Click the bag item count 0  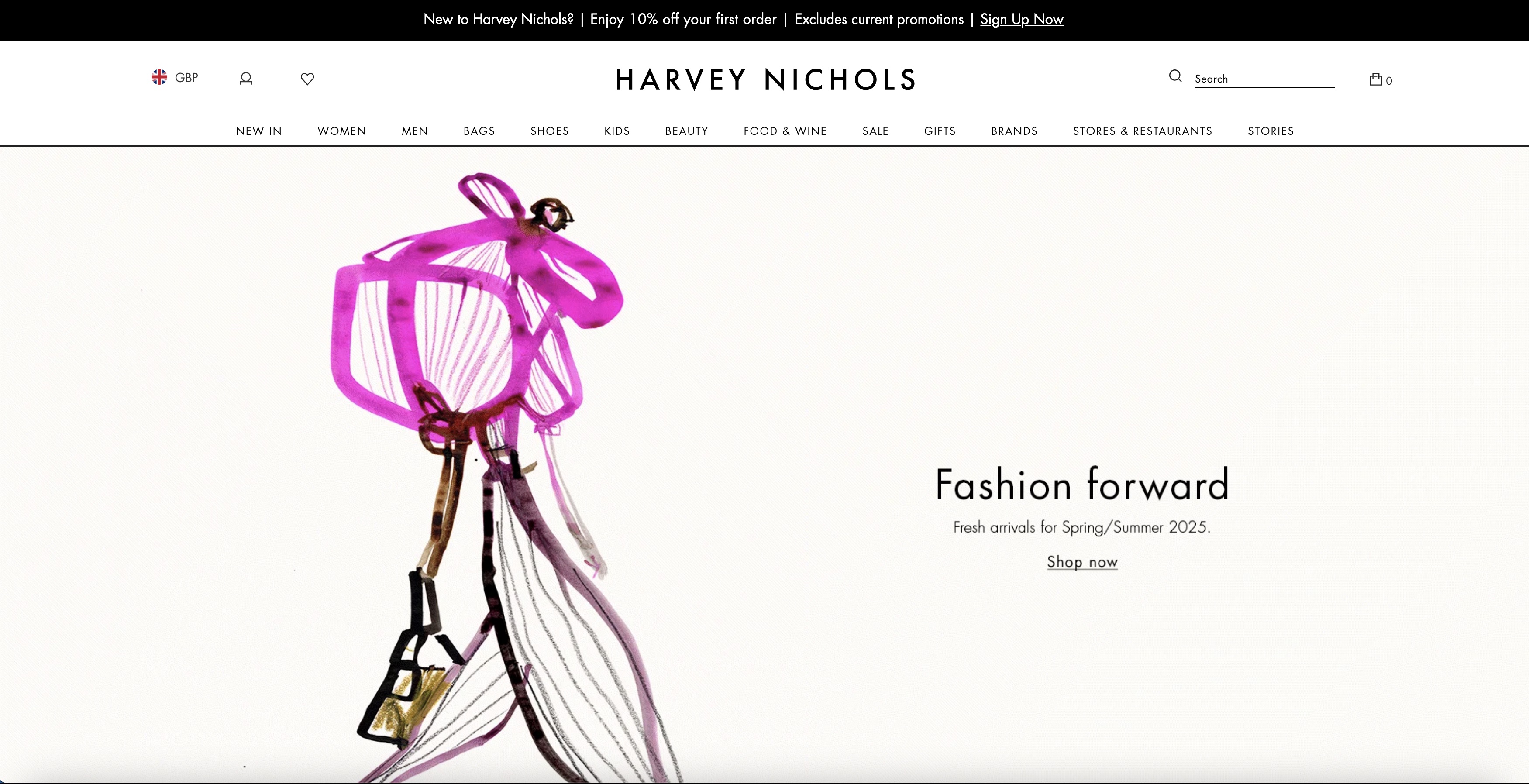click(x=1389, y=81)
